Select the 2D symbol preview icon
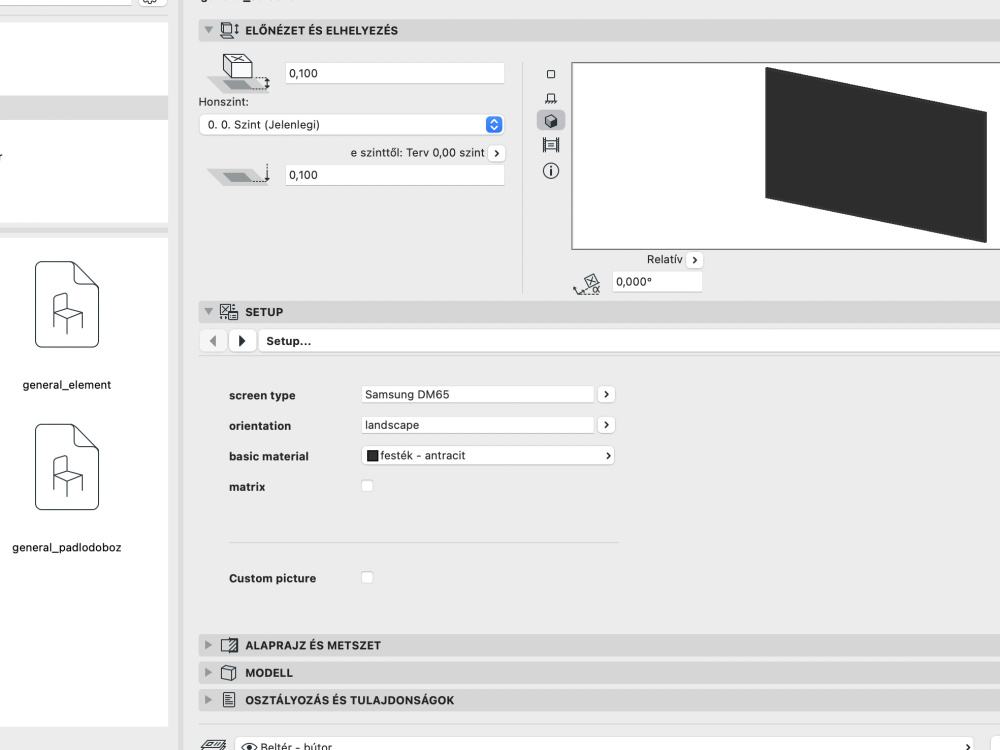This screenshot has height=750, width=1000. coord(551,74)
